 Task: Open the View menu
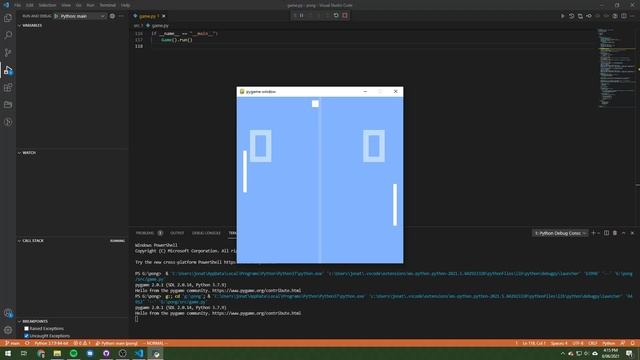66,5
